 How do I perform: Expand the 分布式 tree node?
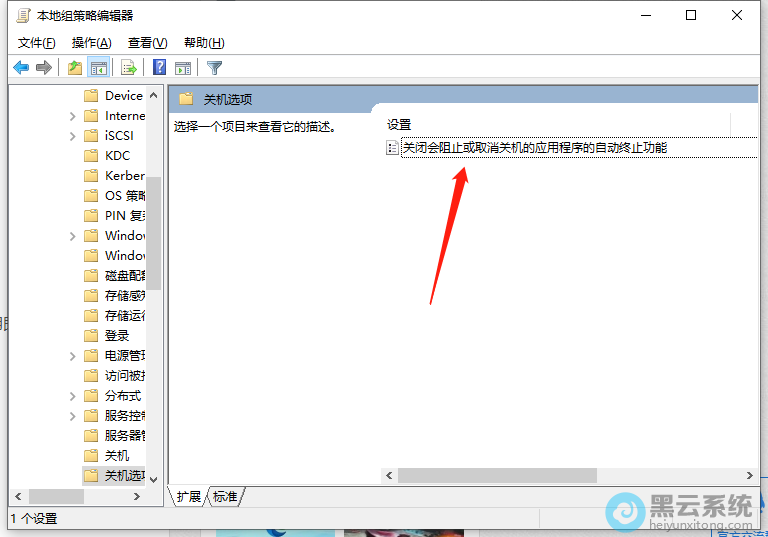(x=73, y=396)
